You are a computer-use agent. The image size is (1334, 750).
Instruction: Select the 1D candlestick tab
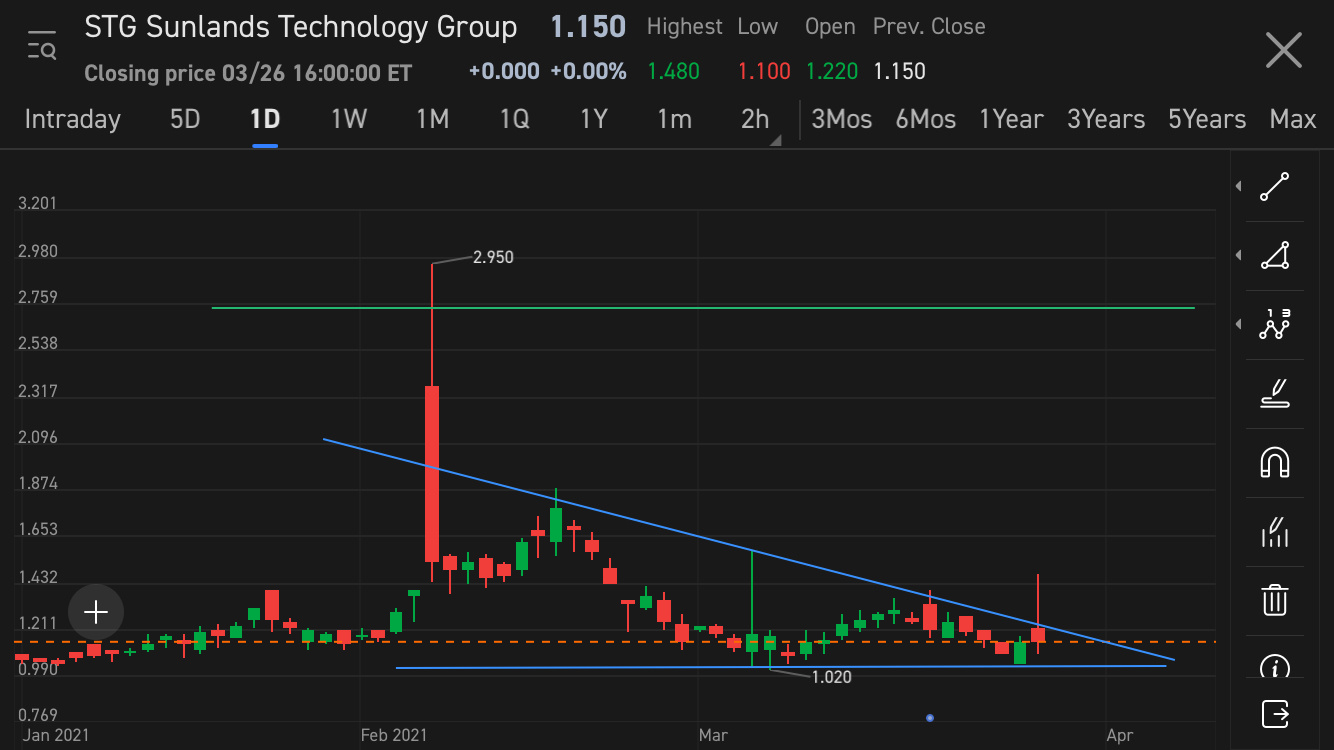[x=265, y=119]
